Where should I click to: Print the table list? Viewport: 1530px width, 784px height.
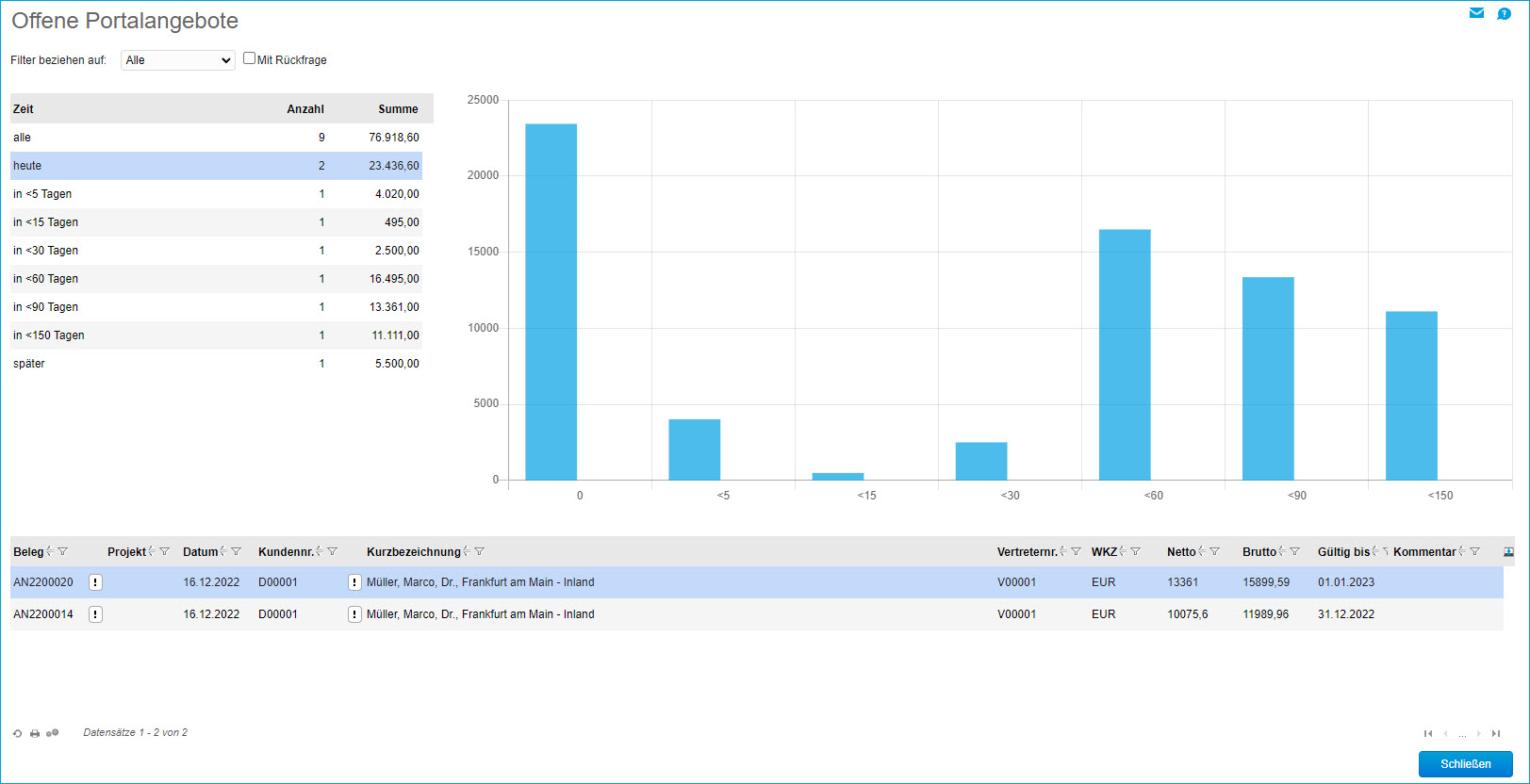pos(35,733)
